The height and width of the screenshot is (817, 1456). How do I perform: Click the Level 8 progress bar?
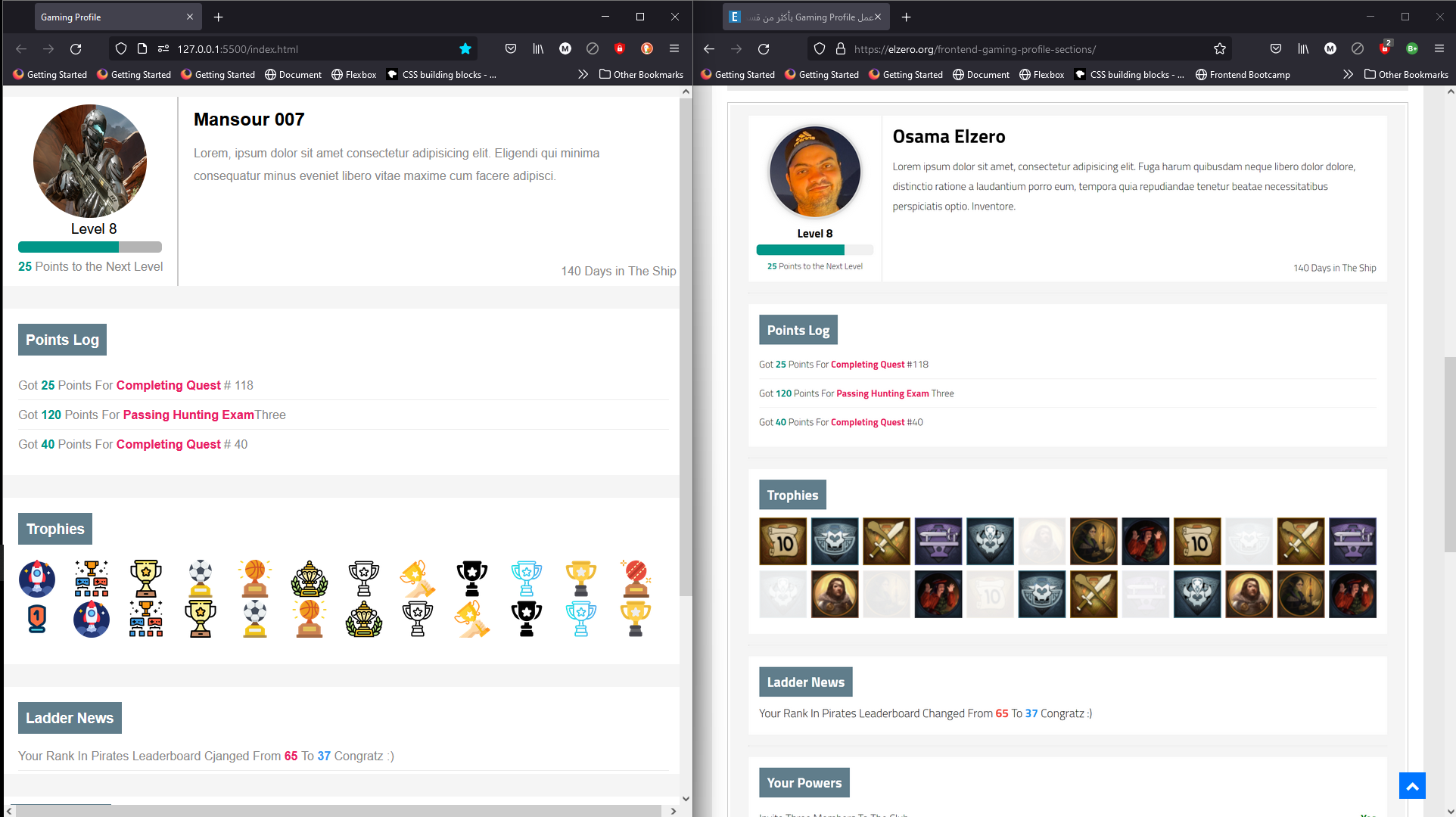[89, 247]
